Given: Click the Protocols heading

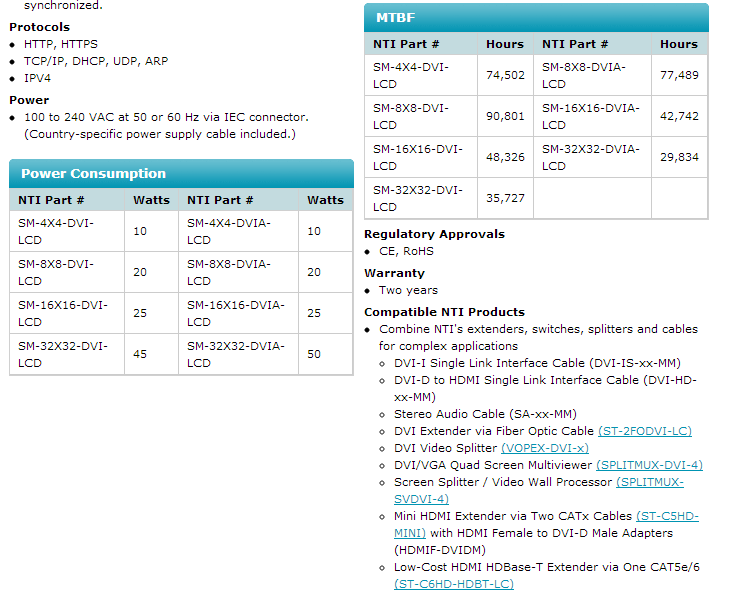Looking at the screenshot, I should pyautogui.click(x=40, y=27).
